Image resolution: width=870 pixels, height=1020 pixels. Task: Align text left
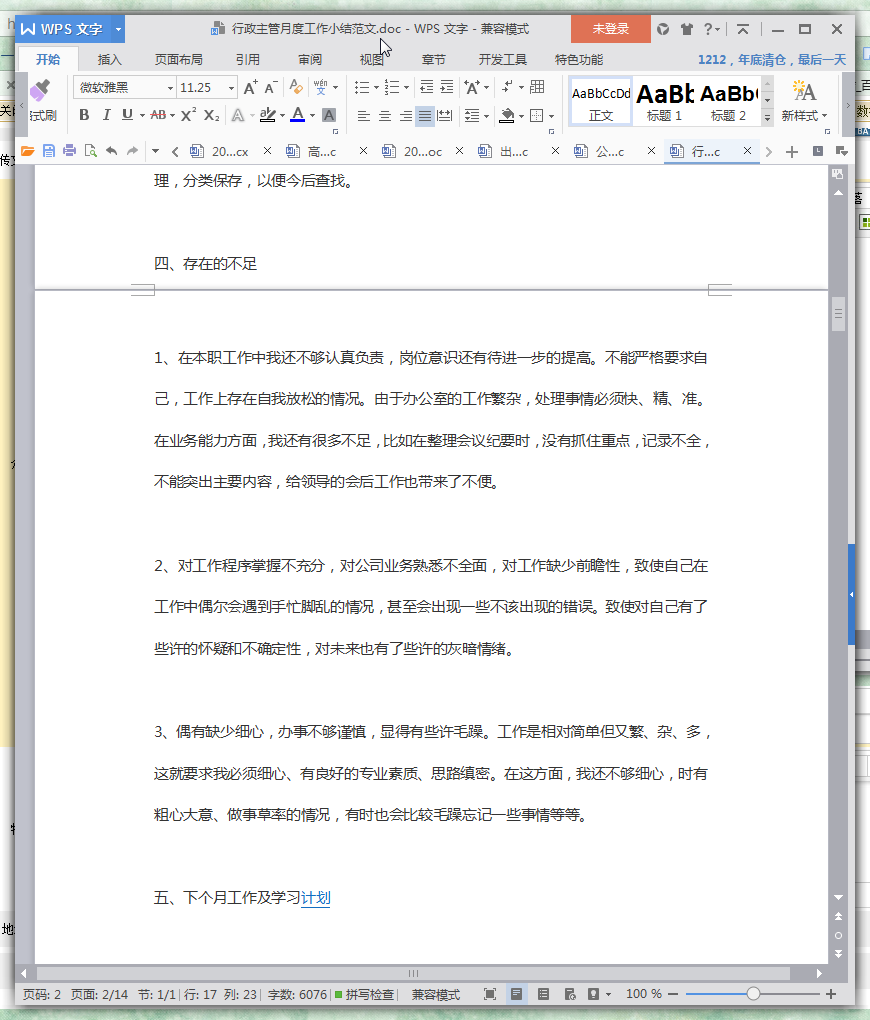click(x=364, y=116)
